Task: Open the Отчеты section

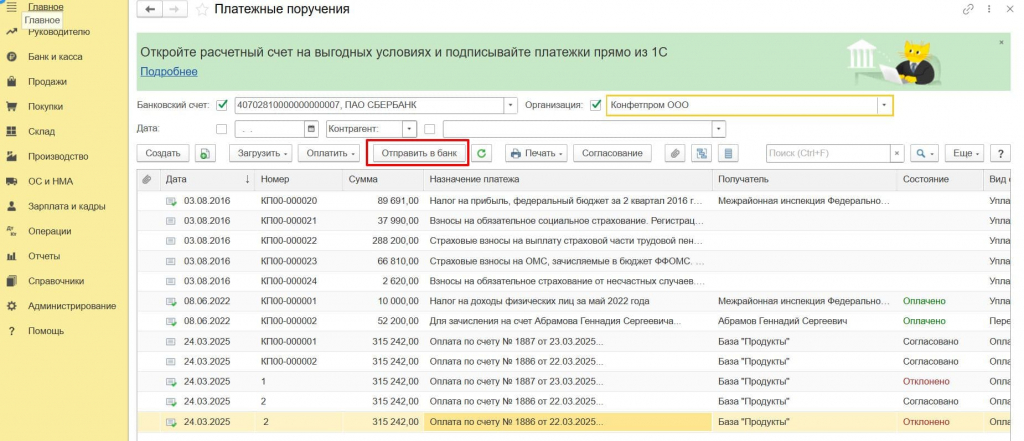Action: click(44, 255)
